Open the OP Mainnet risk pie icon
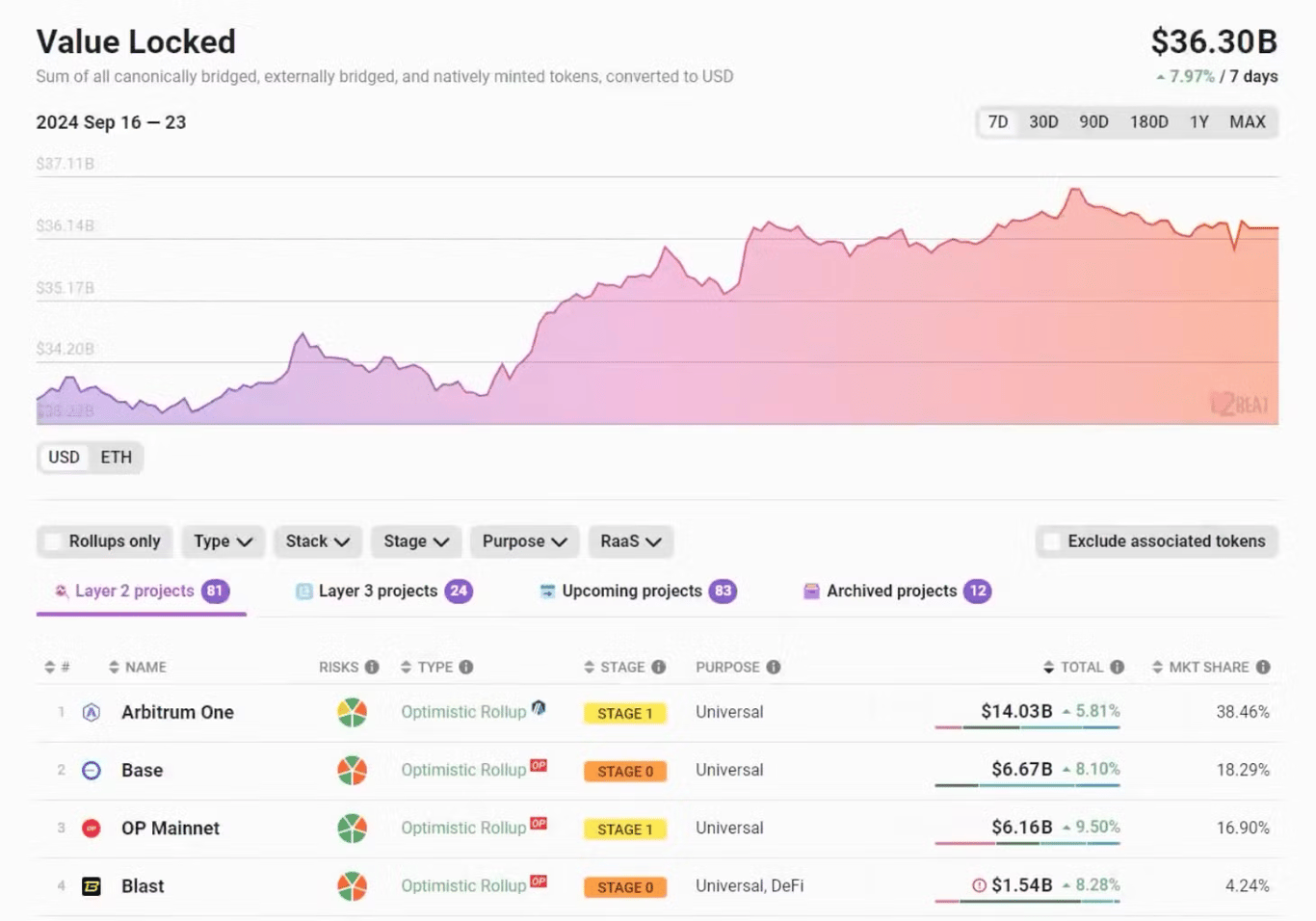1316x921 pixels. click(352, 829)
